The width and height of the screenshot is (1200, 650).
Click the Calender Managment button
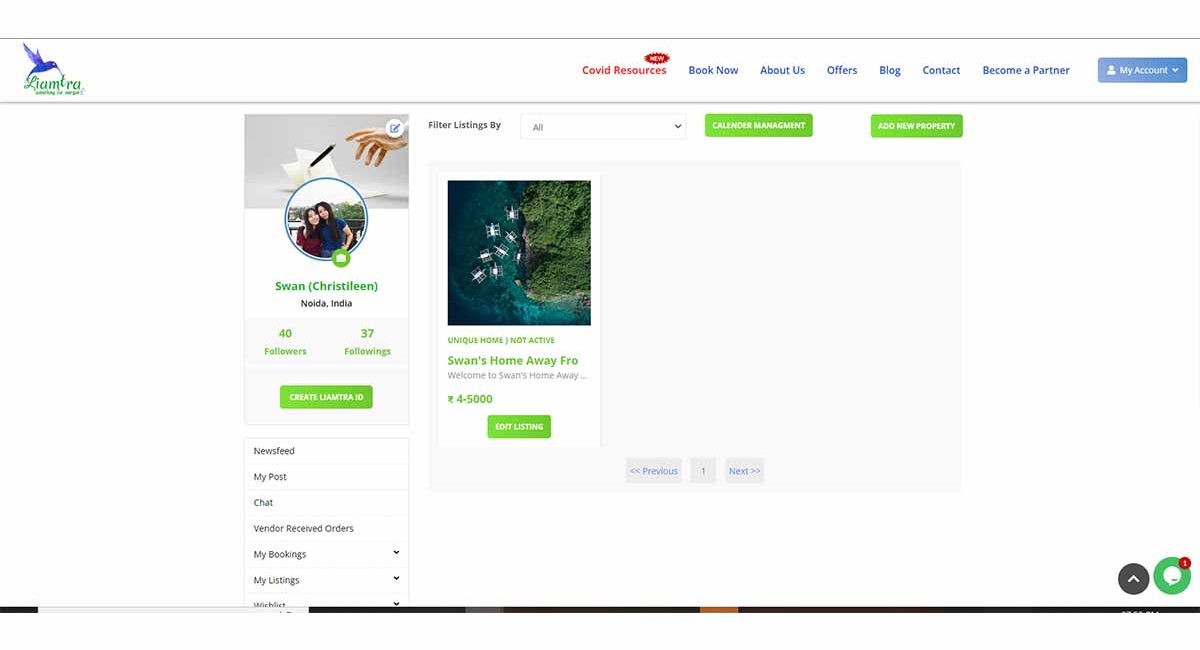[x=758, y=126]
